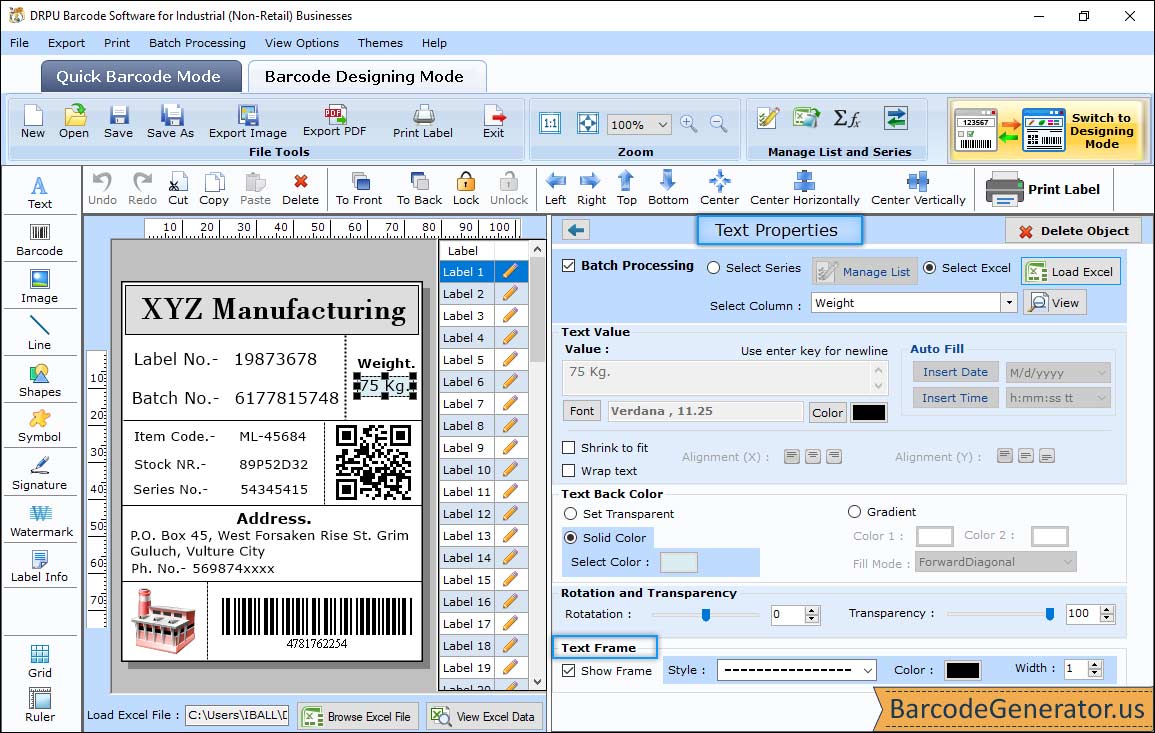The image size is (1155, 733).
Task: Expand Select Column Weight dropdown
Action: 1008,303
